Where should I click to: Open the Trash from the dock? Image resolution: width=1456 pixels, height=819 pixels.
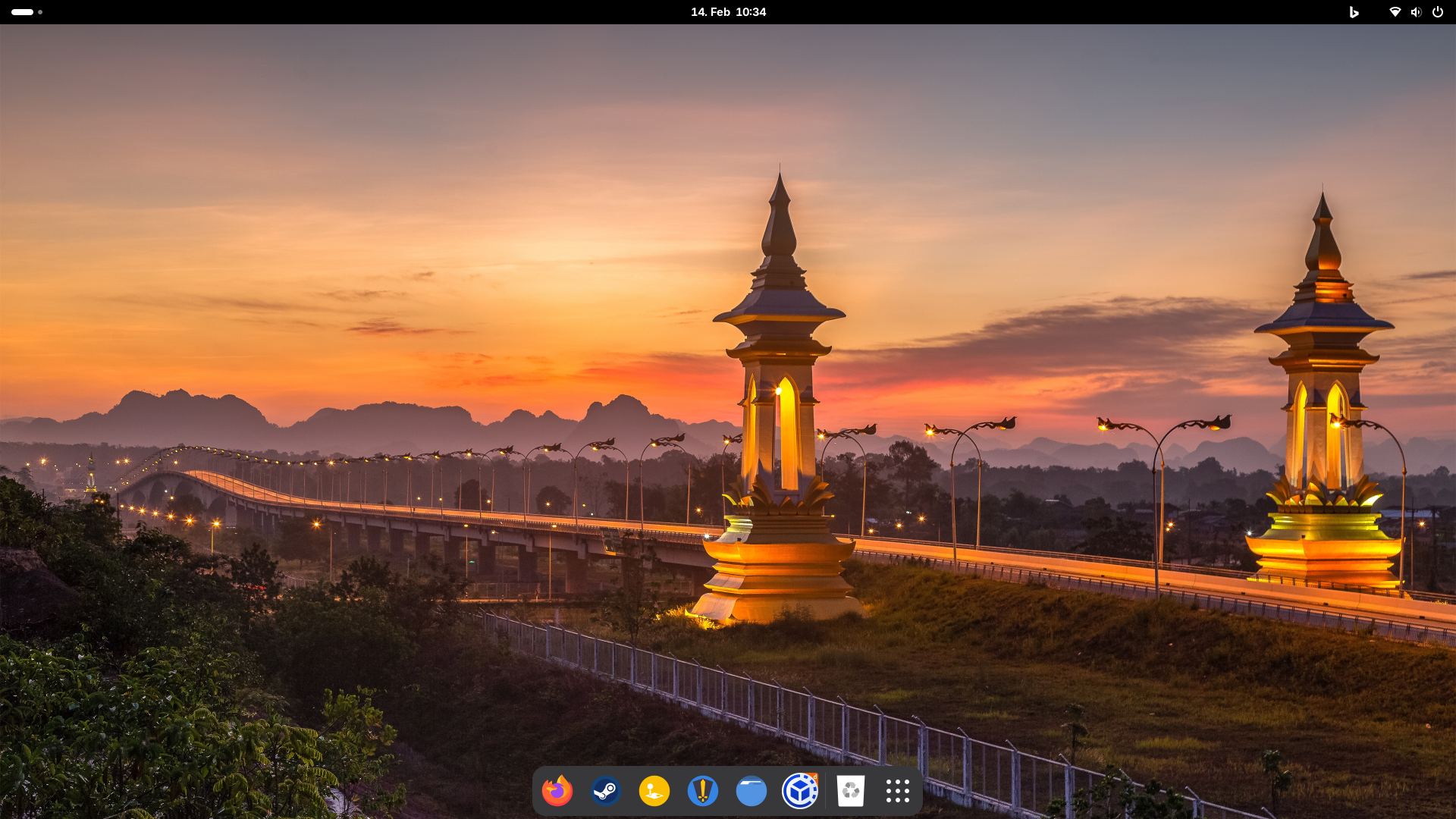851,791
